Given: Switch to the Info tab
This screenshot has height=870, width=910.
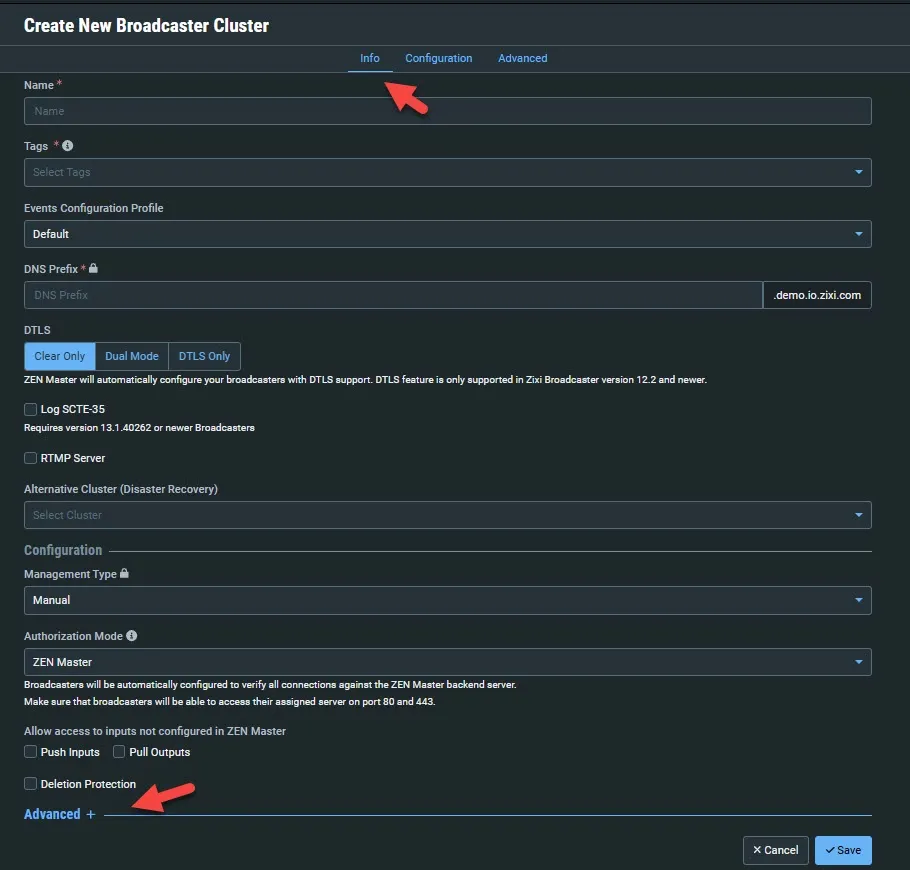Looking at the screenshot, I should point(370,58).
